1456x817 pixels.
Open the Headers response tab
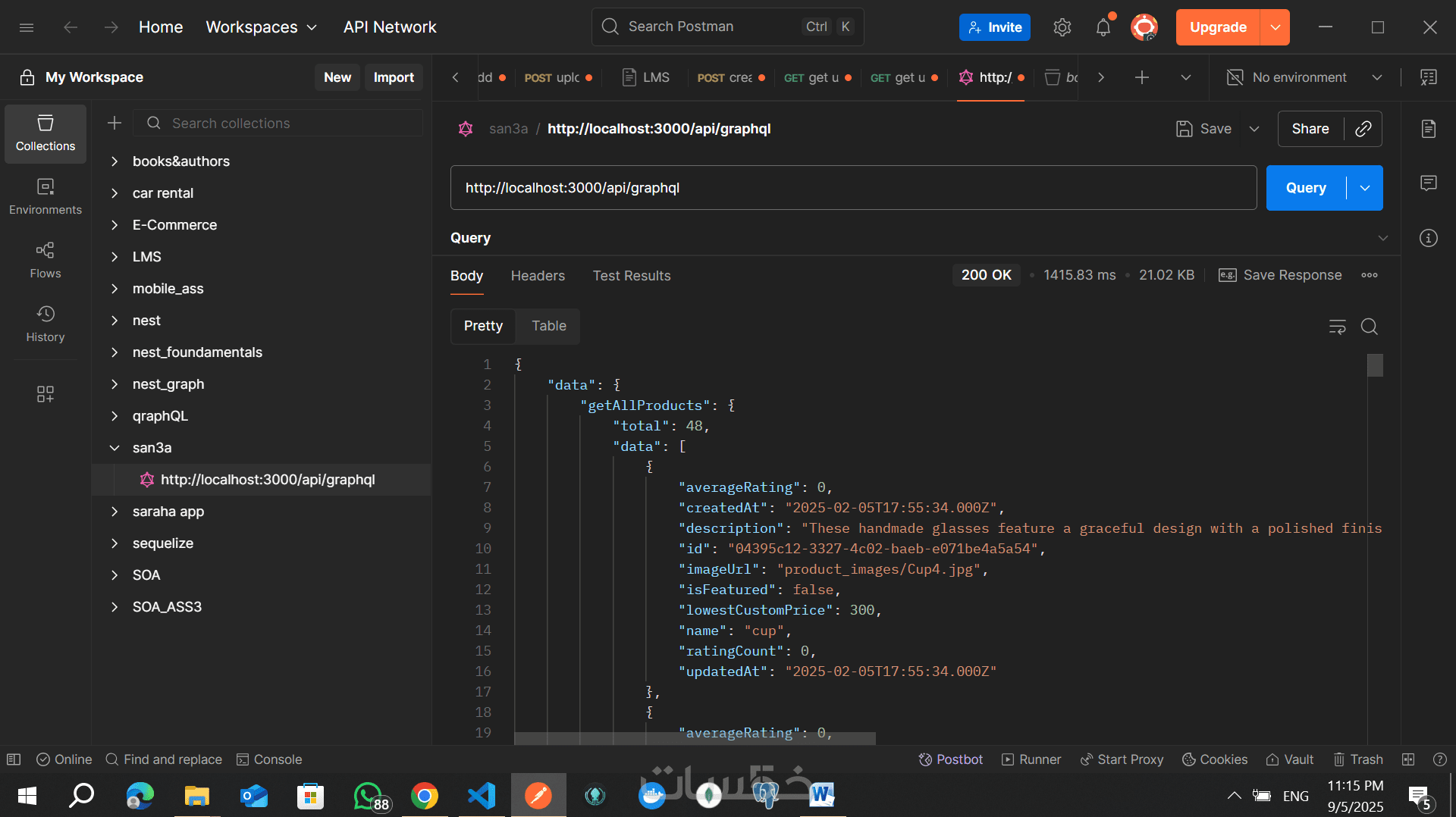(x=538, y=276)
